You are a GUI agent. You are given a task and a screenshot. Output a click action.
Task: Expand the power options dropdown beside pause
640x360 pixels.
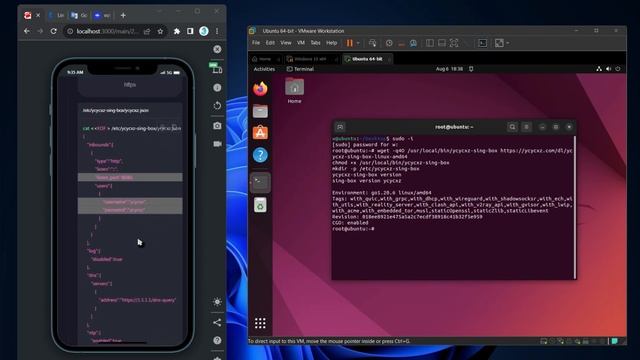[358, 43]
